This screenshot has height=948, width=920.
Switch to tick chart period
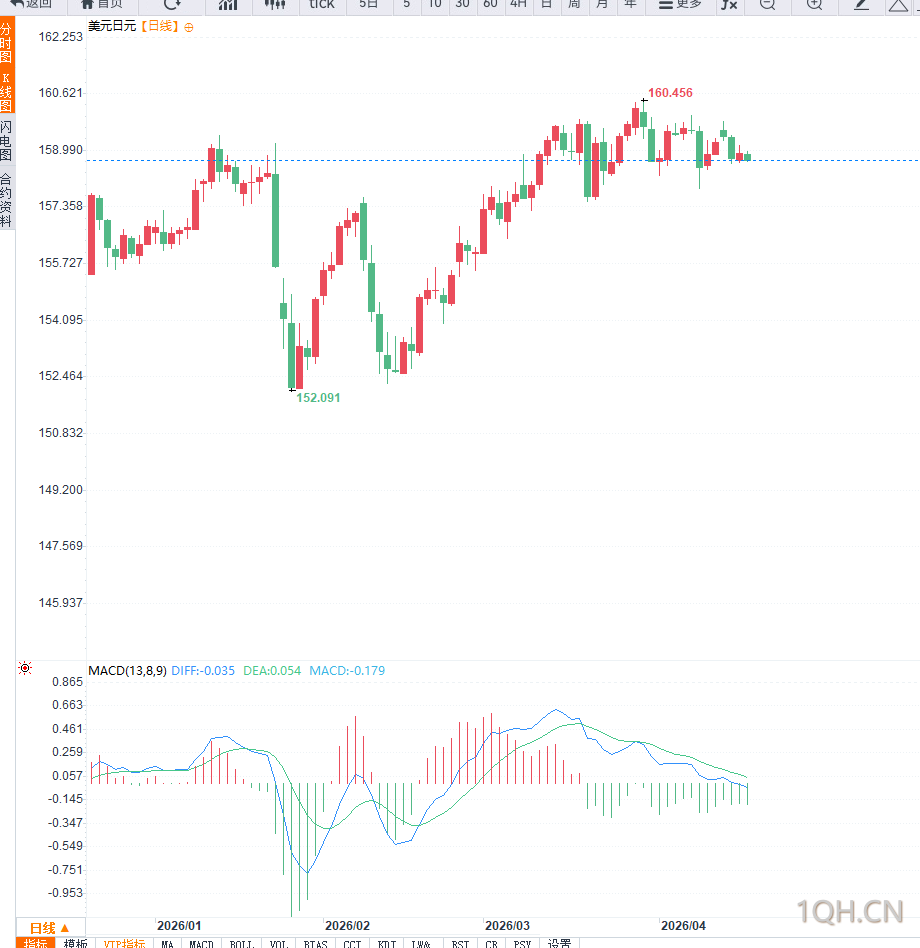[322, 4]
